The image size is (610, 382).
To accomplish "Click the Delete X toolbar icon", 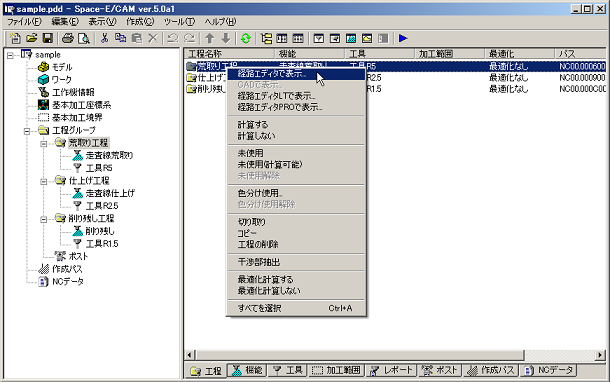I will [153, 38].
